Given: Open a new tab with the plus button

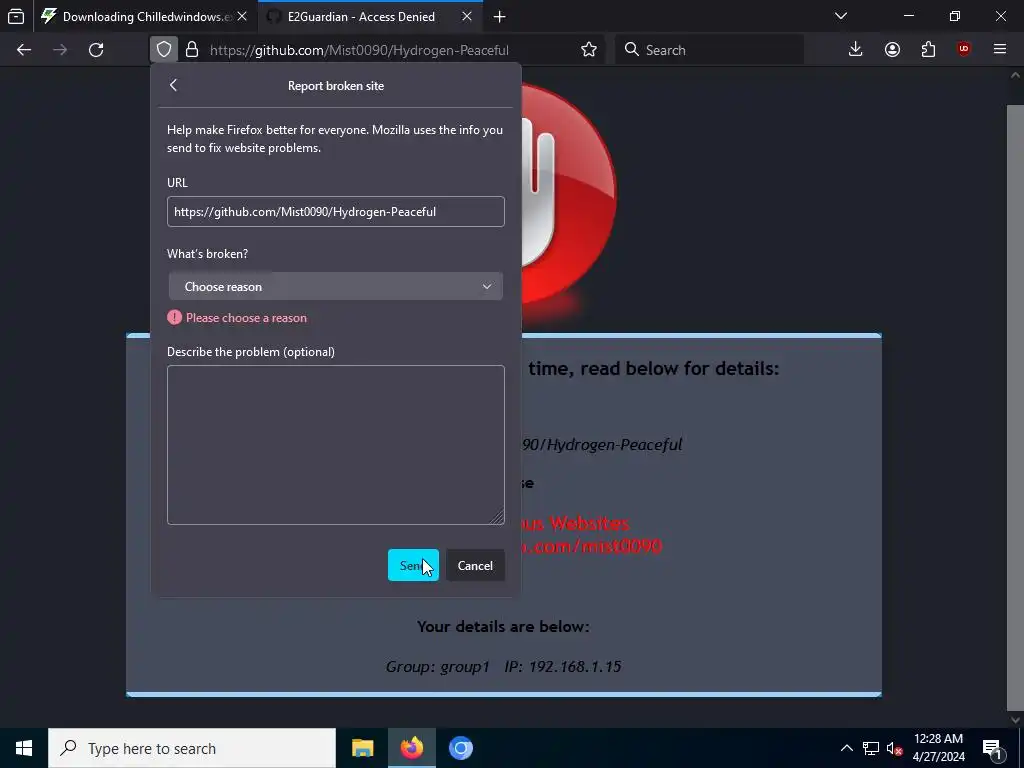Looking at the screenshot, I should click(500, 17).
